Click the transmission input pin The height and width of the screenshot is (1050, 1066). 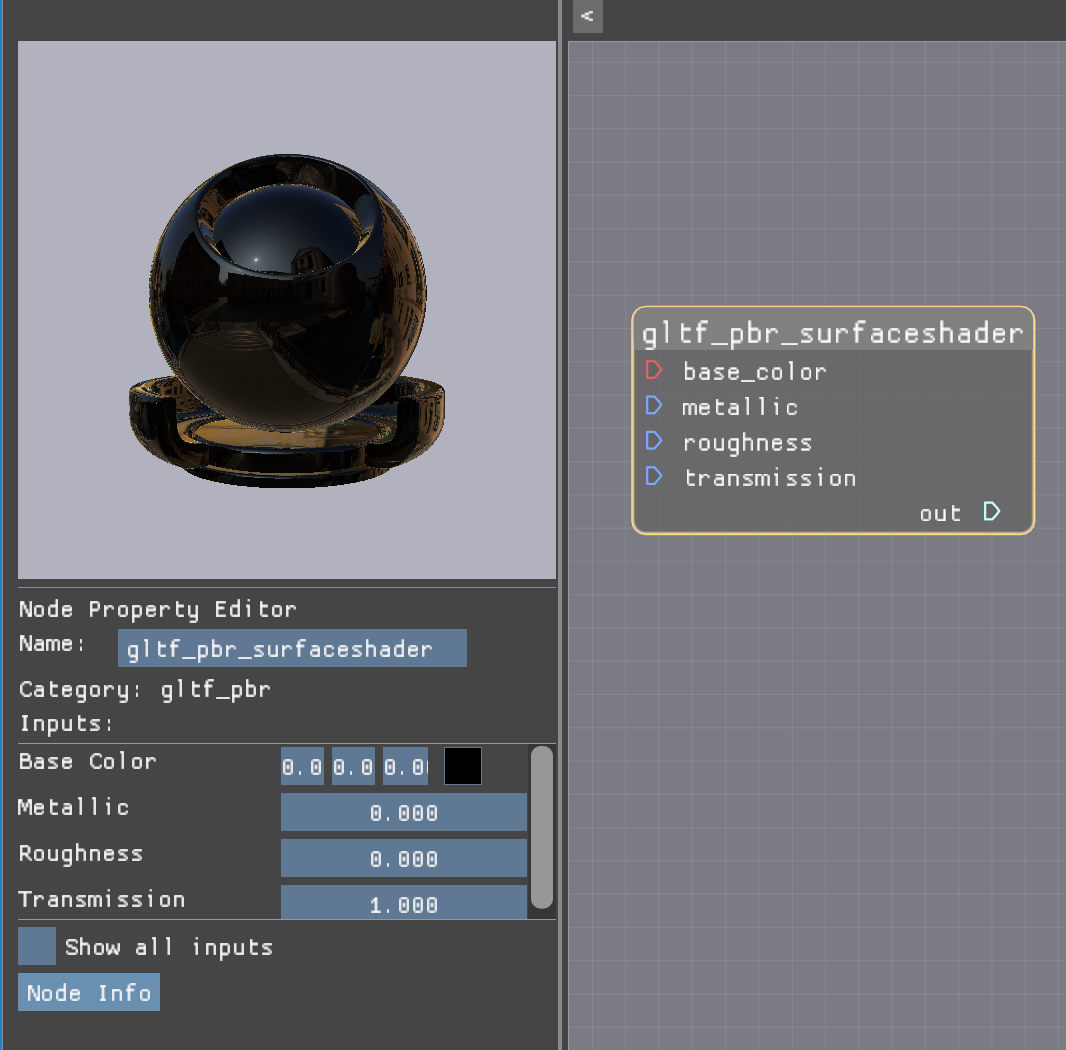pos(654,477)
